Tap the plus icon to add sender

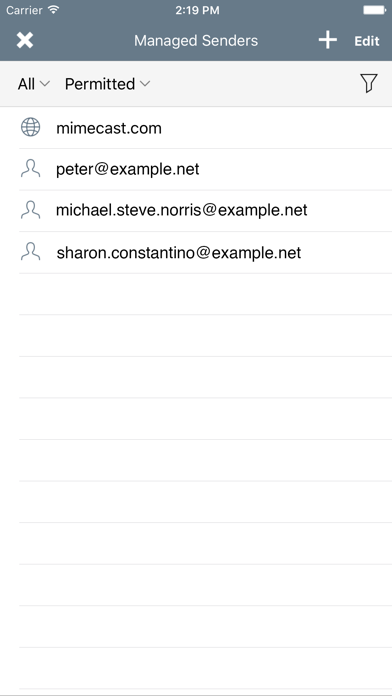(328, 40)
